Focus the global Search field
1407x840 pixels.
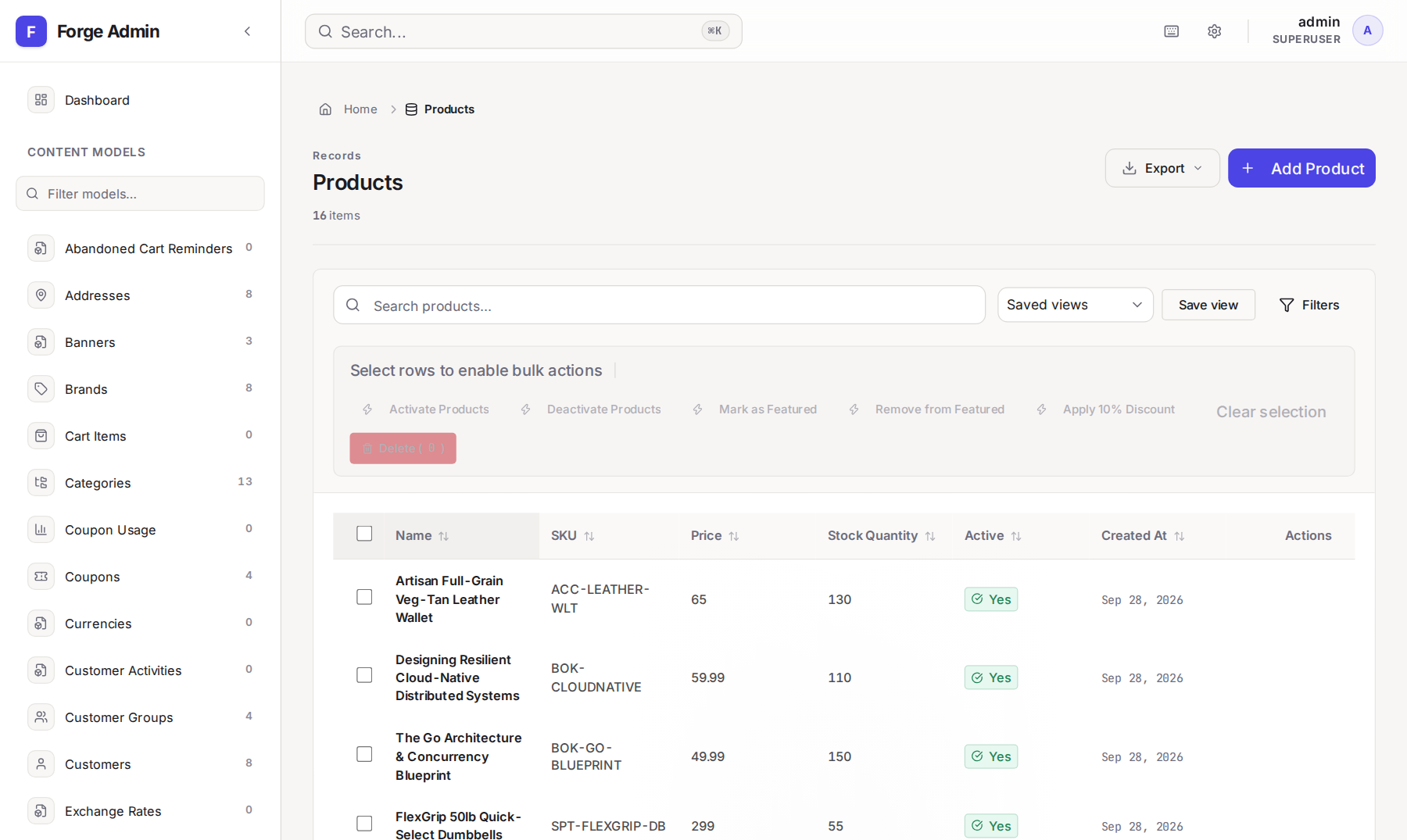[x=524, y=31]
